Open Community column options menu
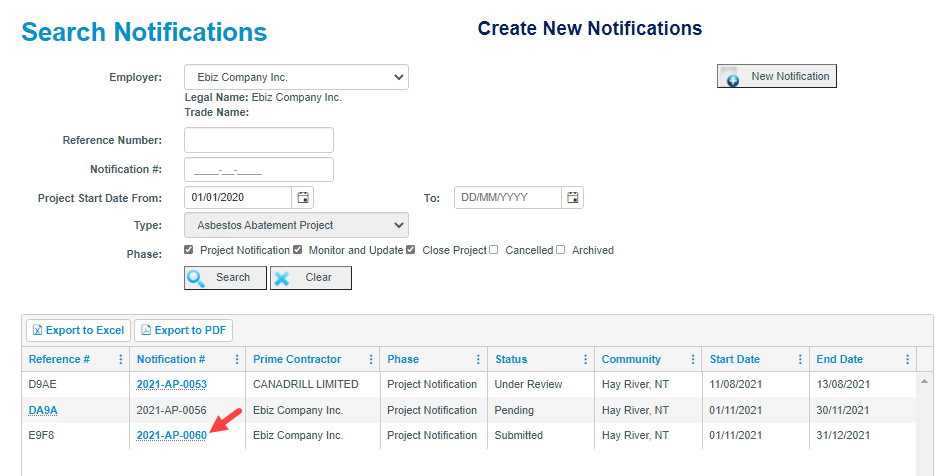Image resolution: width=944 pixels, height=476 pixels. point(693,359)
